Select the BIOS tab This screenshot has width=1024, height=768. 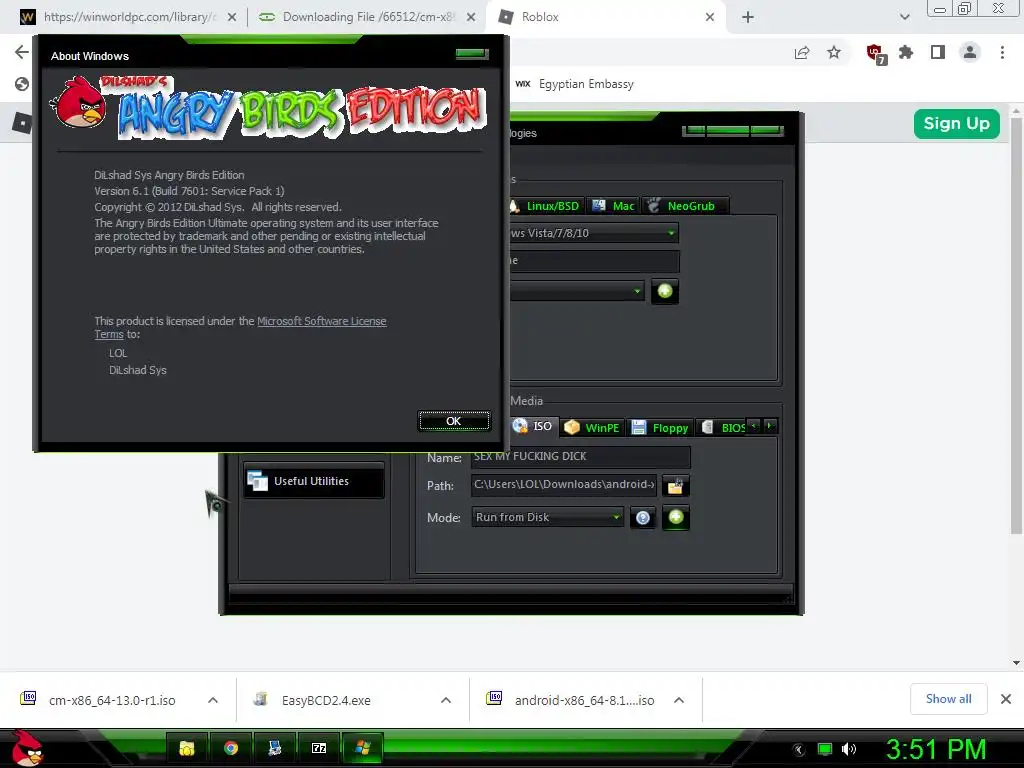724,428
